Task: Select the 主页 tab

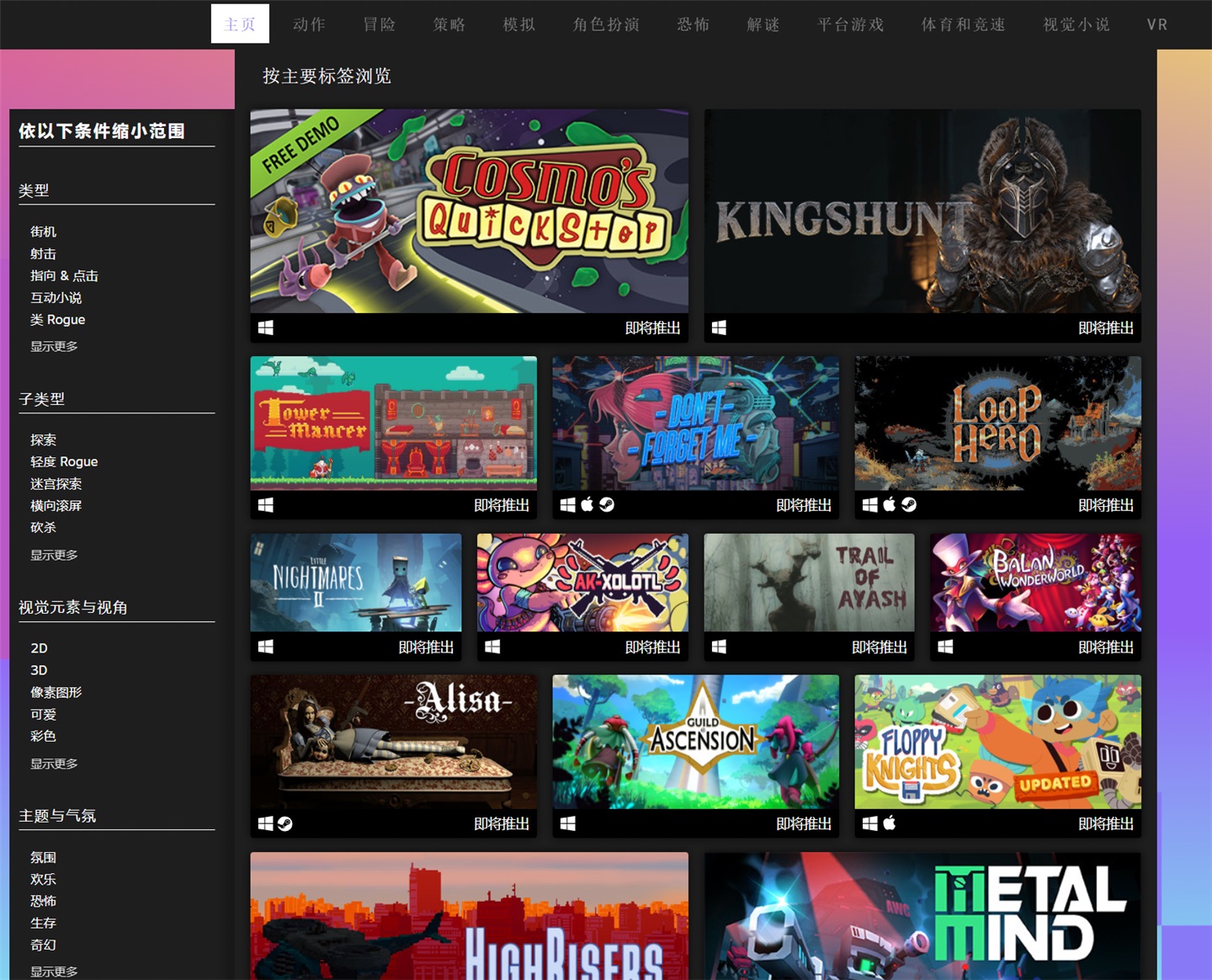Action: click(240, 24)
